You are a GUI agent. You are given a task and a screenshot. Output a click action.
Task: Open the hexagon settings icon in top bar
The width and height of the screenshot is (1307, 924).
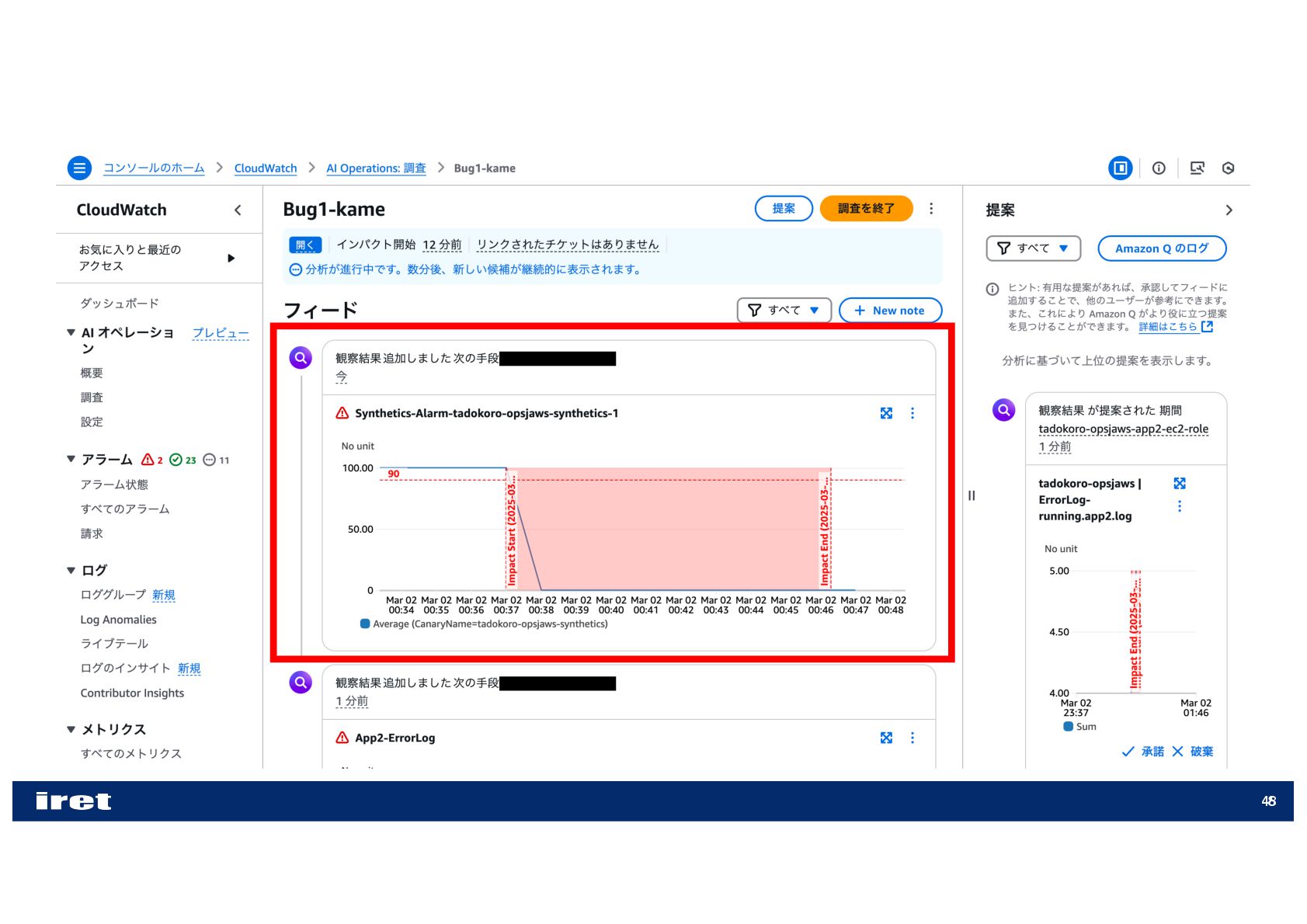(x=1228, y=168)
